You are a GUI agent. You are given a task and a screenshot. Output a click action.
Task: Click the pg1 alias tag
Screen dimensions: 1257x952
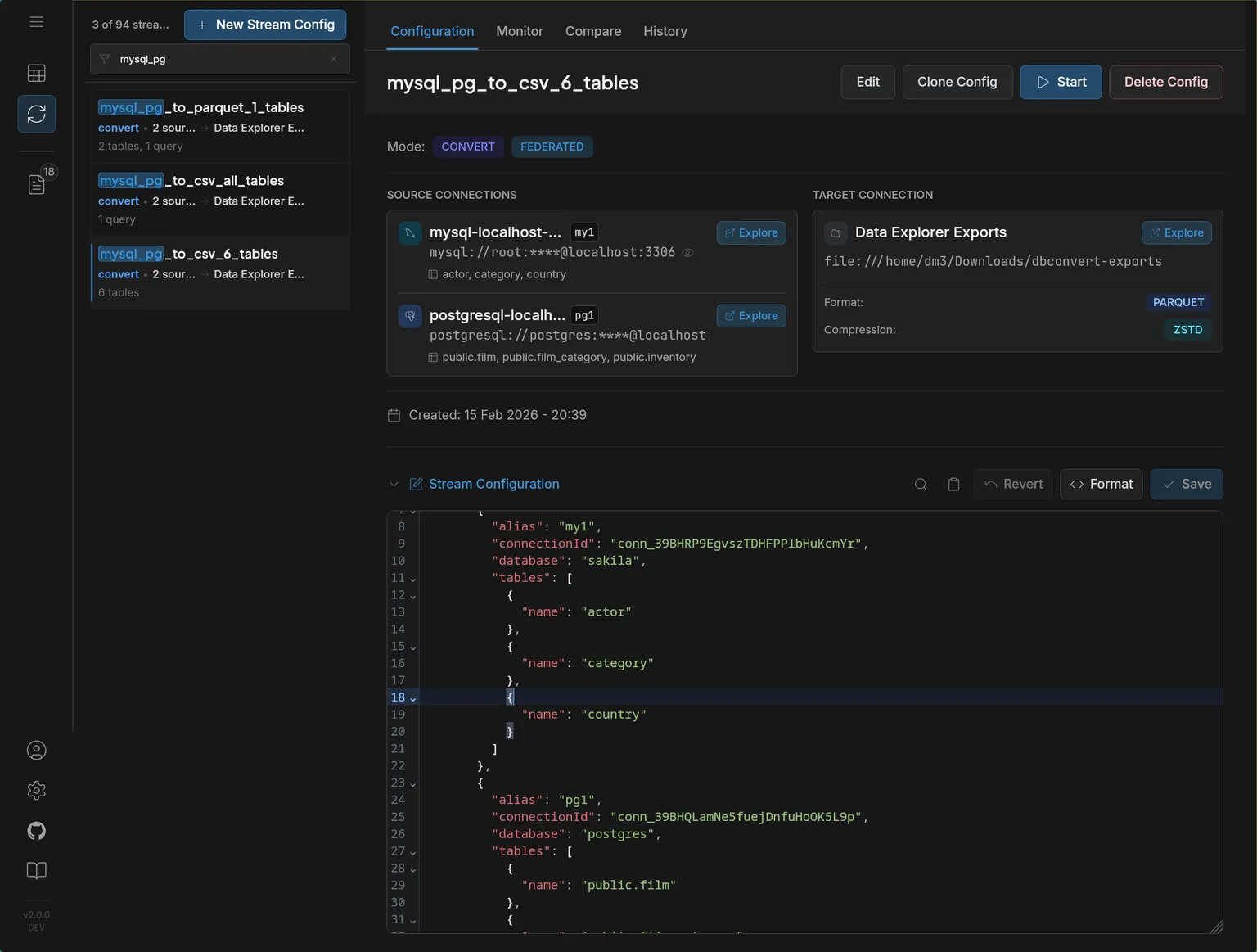(x=584, y=315)
